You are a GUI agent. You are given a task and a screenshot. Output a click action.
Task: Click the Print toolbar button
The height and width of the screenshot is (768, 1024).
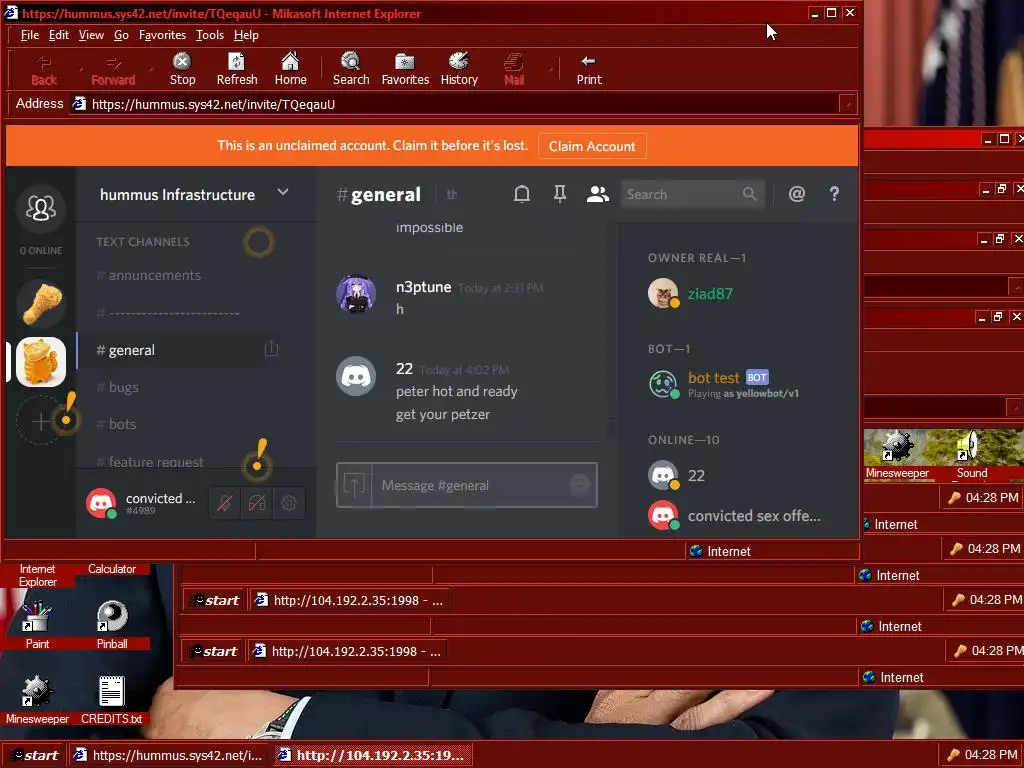point(588,69)
